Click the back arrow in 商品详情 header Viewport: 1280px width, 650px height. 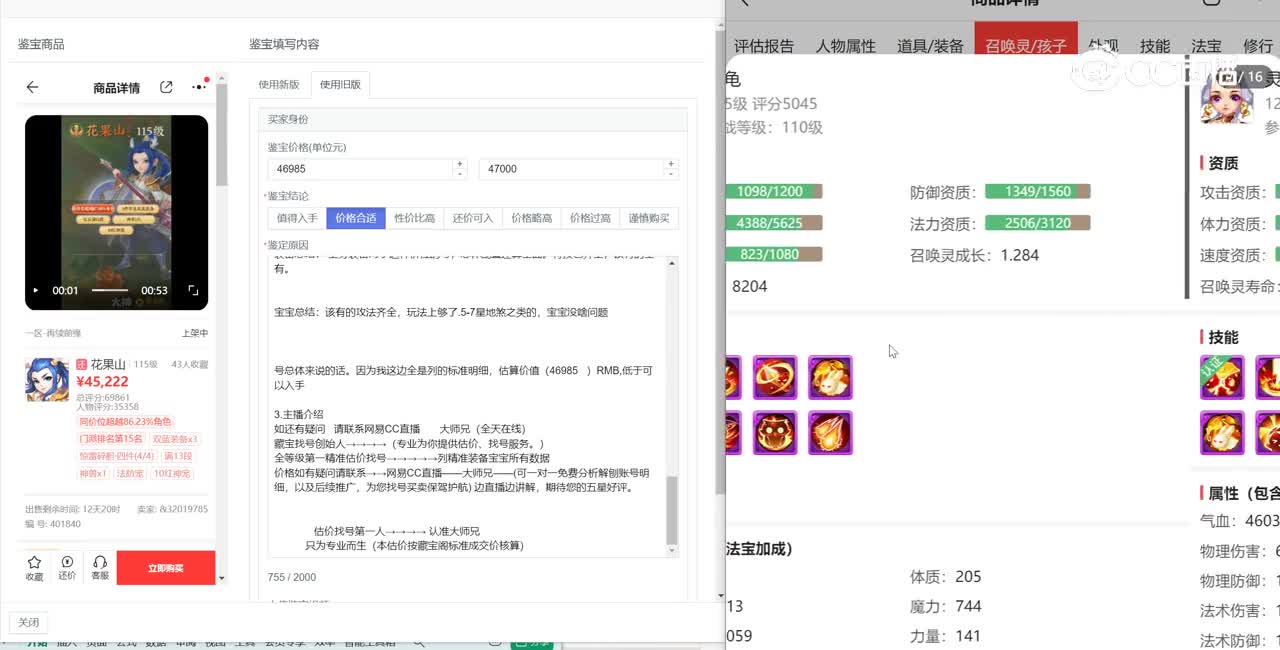coord(32,88)
